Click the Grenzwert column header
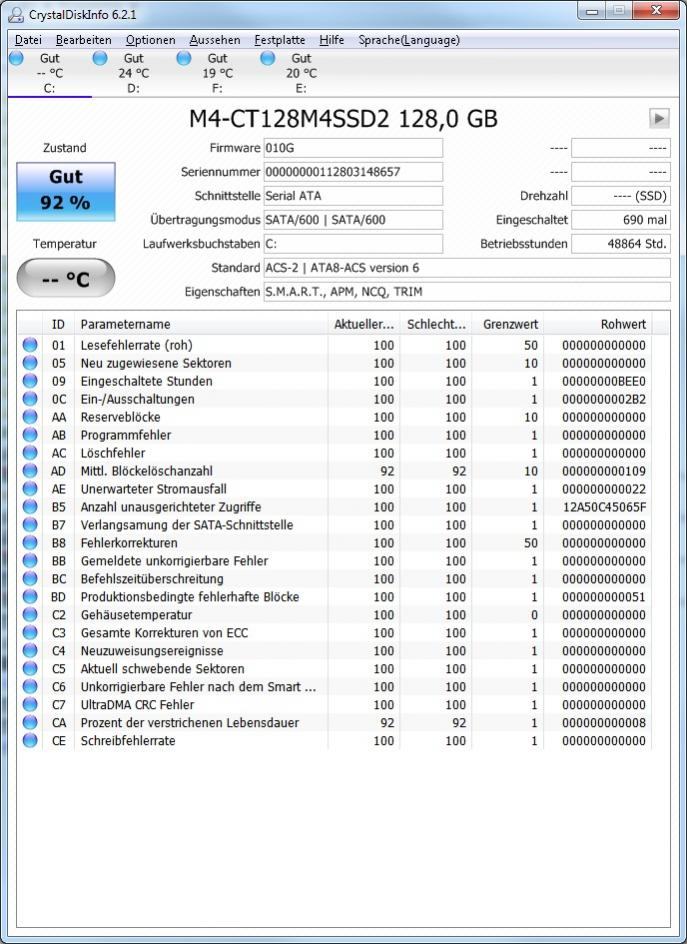Screen dimensions: 687x944 (508, 324)
